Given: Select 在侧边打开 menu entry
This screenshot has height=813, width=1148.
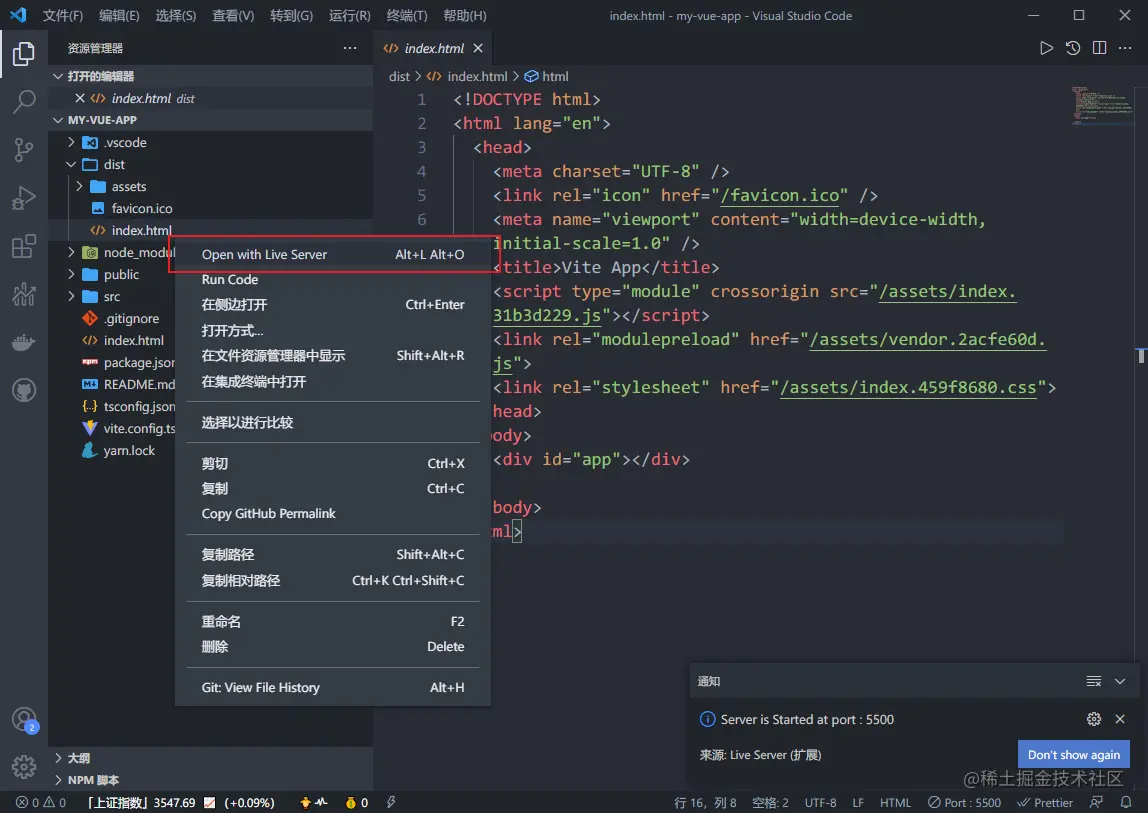Looking at the screenshot, I should pyautogui.click(x=333, y=305).
